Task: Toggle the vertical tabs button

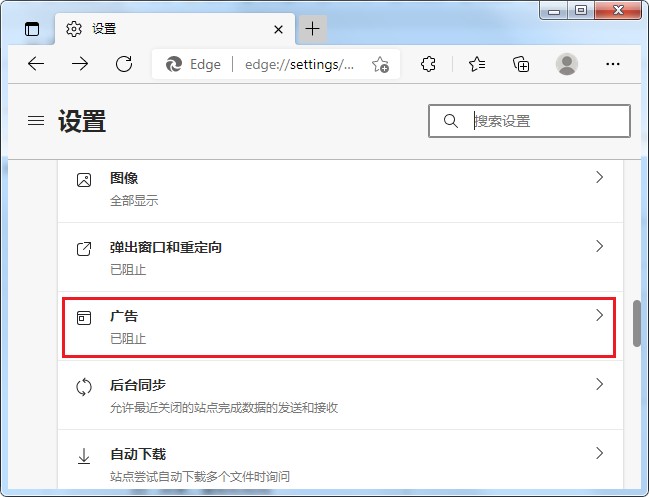Action: point(32,29)
